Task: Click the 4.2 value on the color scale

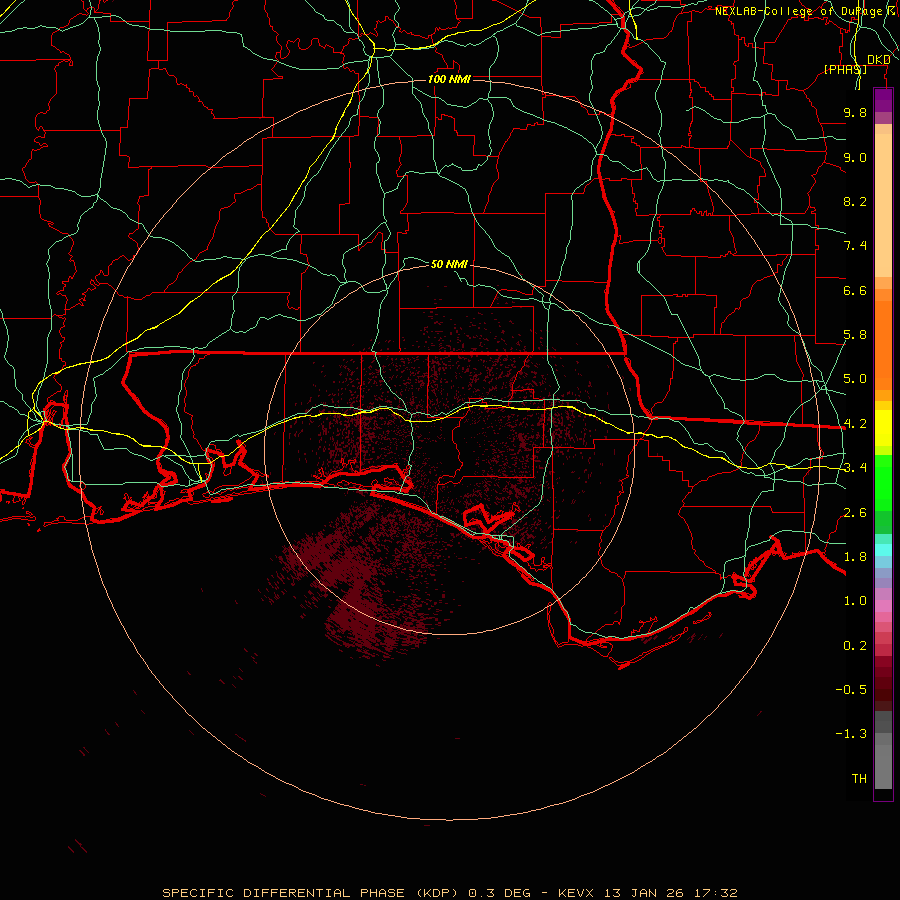Action: point(855,424)
